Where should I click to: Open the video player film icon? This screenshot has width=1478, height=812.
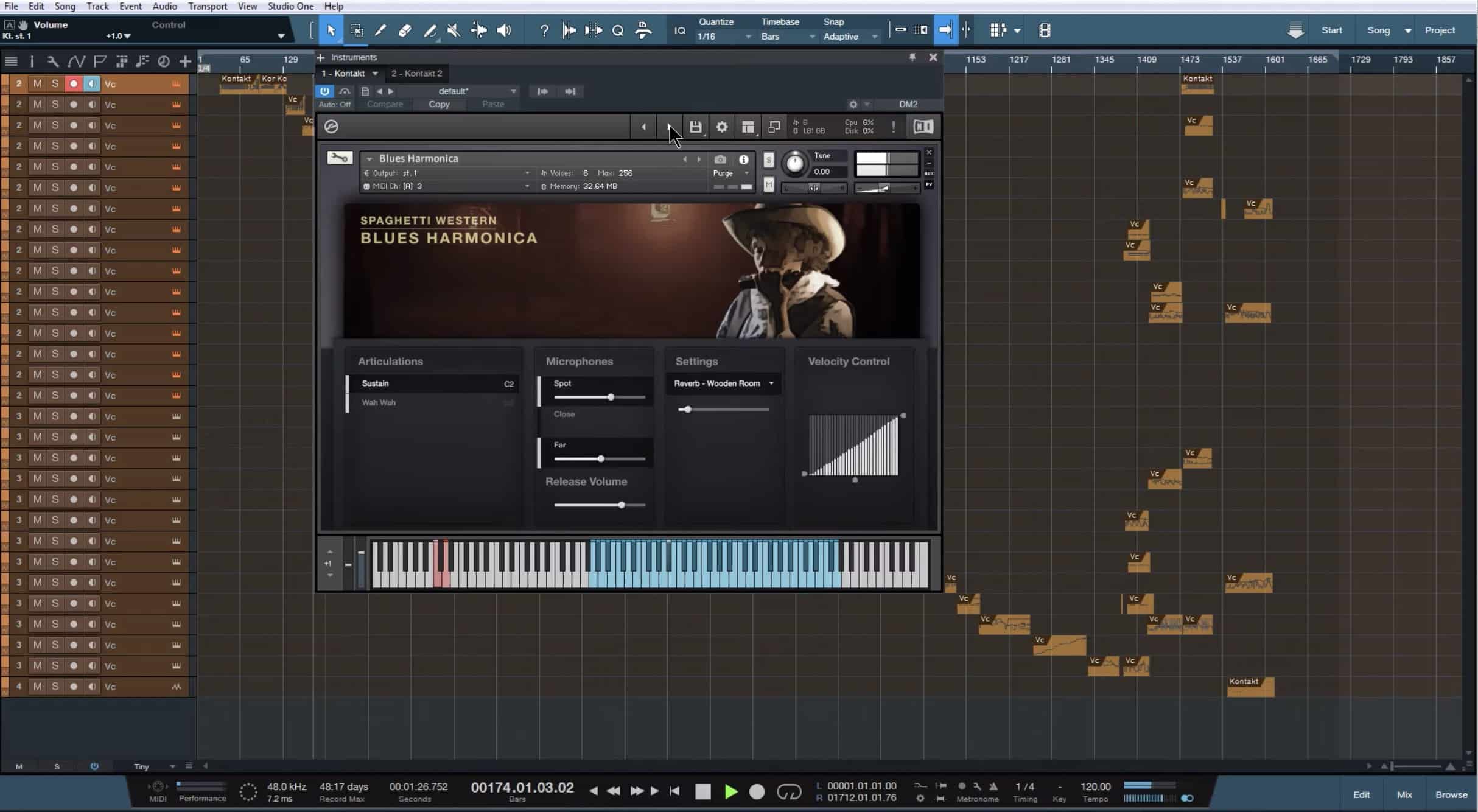tap(1045, 30)
